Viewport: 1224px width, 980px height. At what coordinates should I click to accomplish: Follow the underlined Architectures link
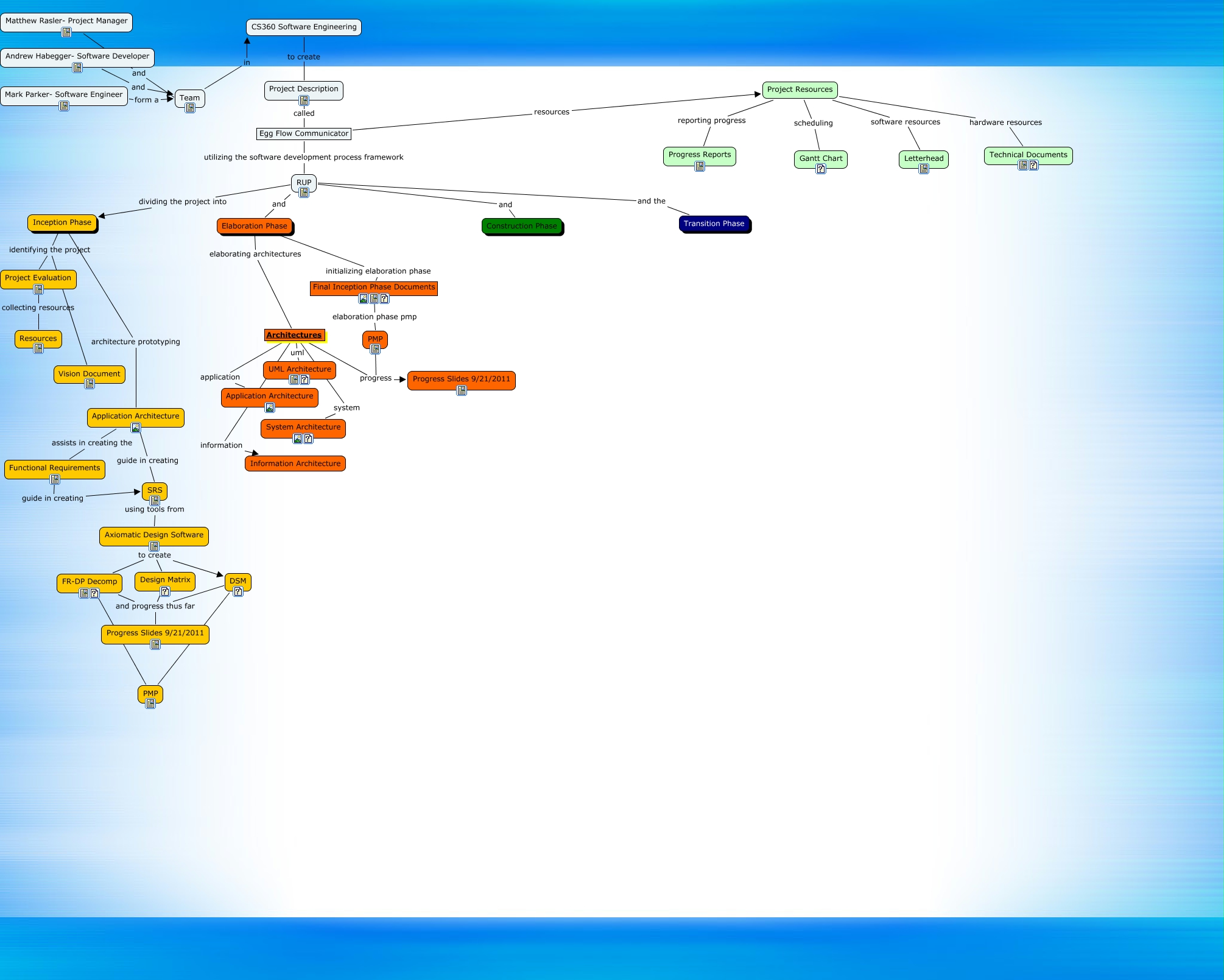point(294,335)
